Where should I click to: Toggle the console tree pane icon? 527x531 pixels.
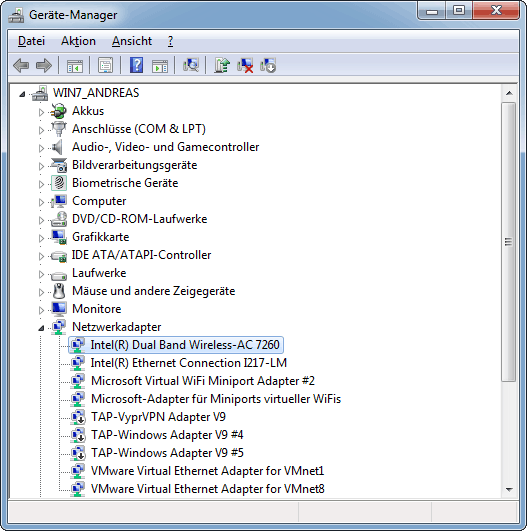point(75,65)
